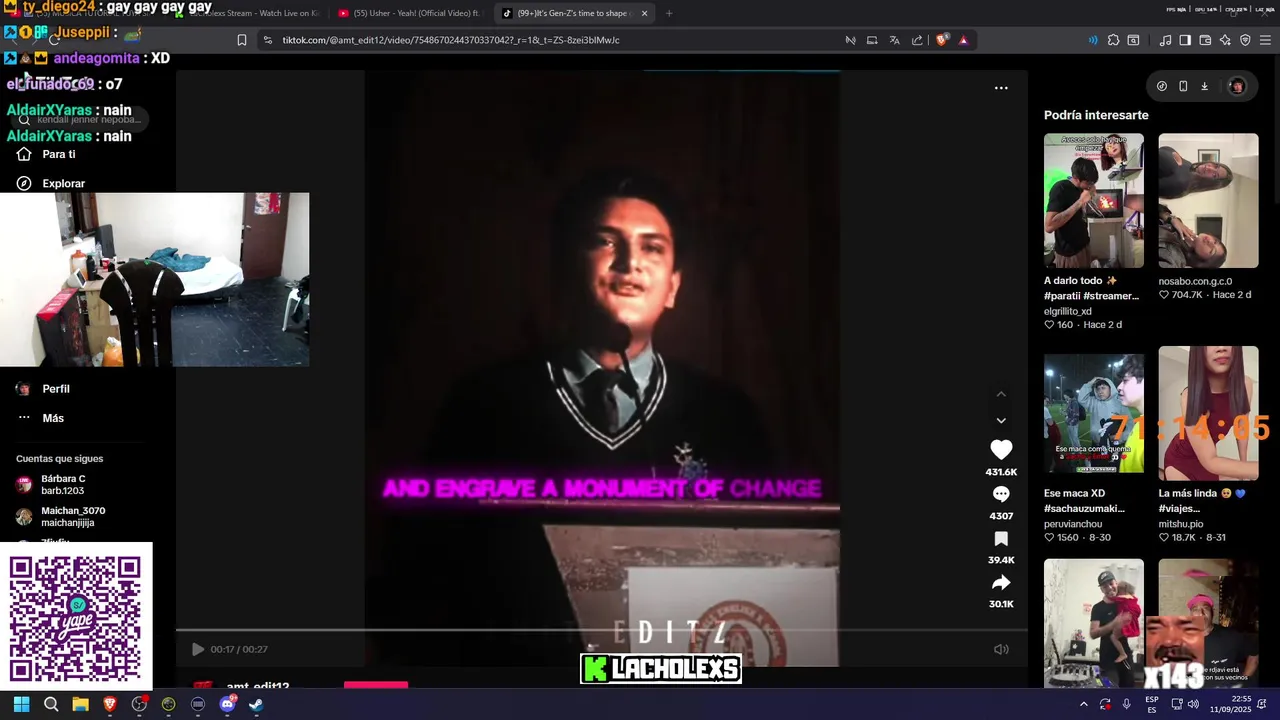Image resolution: width=1280 pixels, height=720 pixels.
Task: Open the Para ti feed
Action: pos(58,154)
